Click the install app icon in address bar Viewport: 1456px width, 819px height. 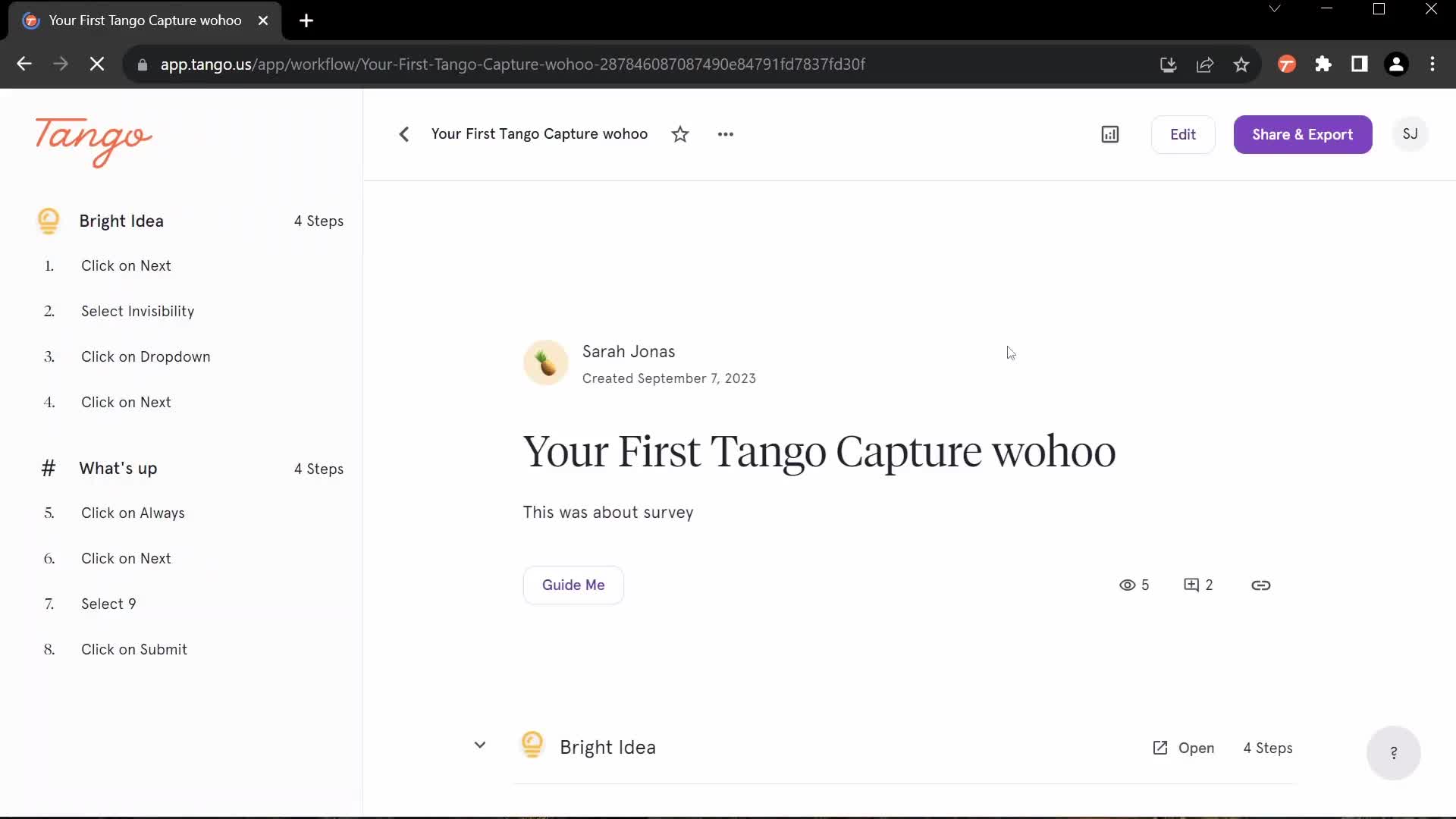(x=1168, y=64)
